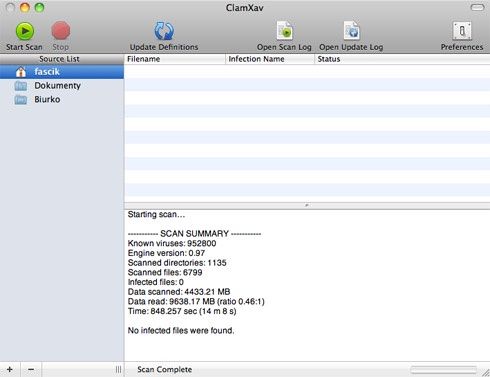The height and width of the screenshot is (377, 490).
Task: Stop the scan with the red icon
Action: tap(61, 31)
